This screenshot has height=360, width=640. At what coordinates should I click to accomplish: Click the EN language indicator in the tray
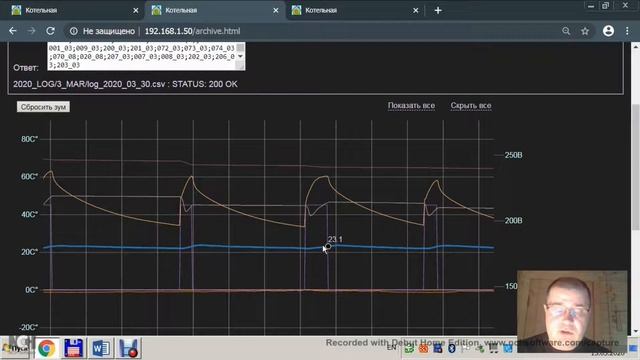[x=391, y=347]
